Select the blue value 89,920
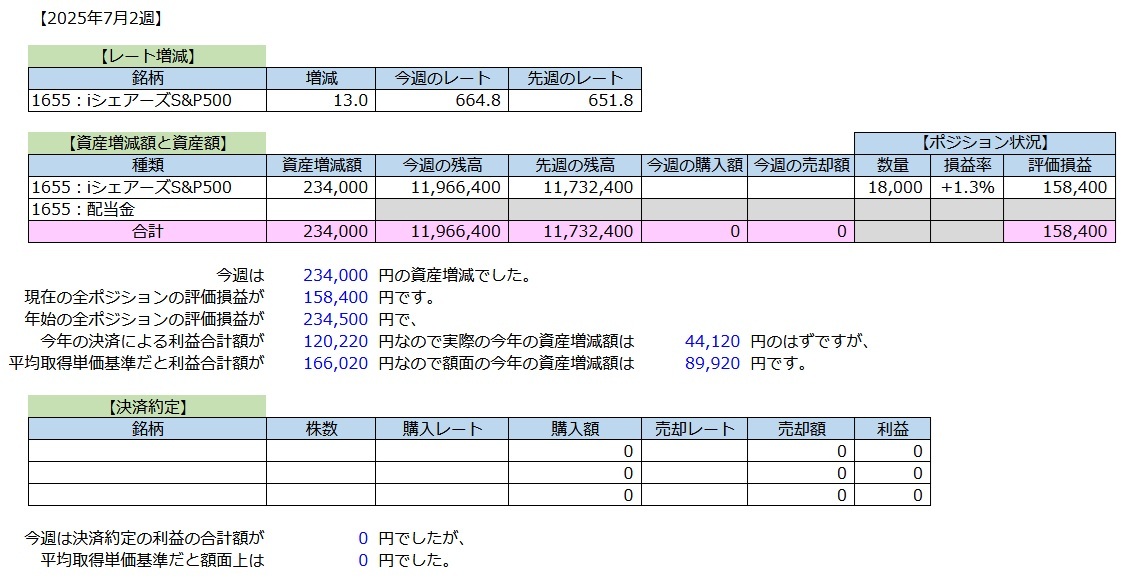 click(x=712, y=363)
